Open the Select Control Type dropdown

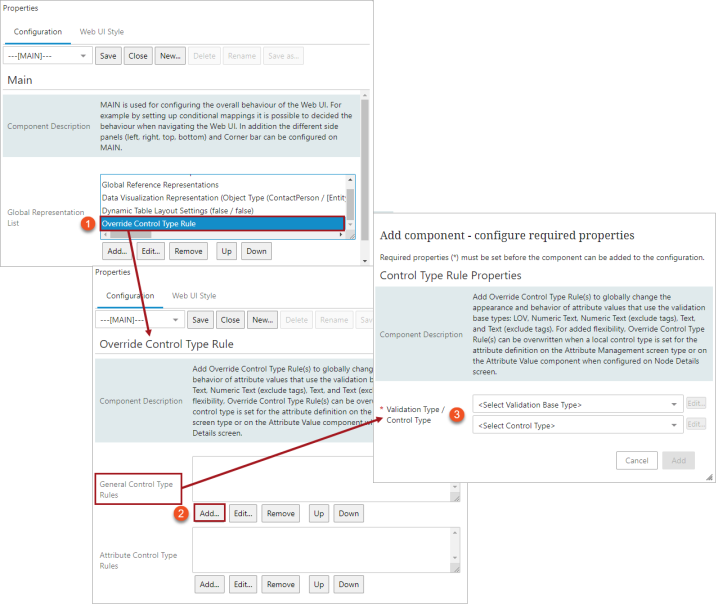click(578, 425)
